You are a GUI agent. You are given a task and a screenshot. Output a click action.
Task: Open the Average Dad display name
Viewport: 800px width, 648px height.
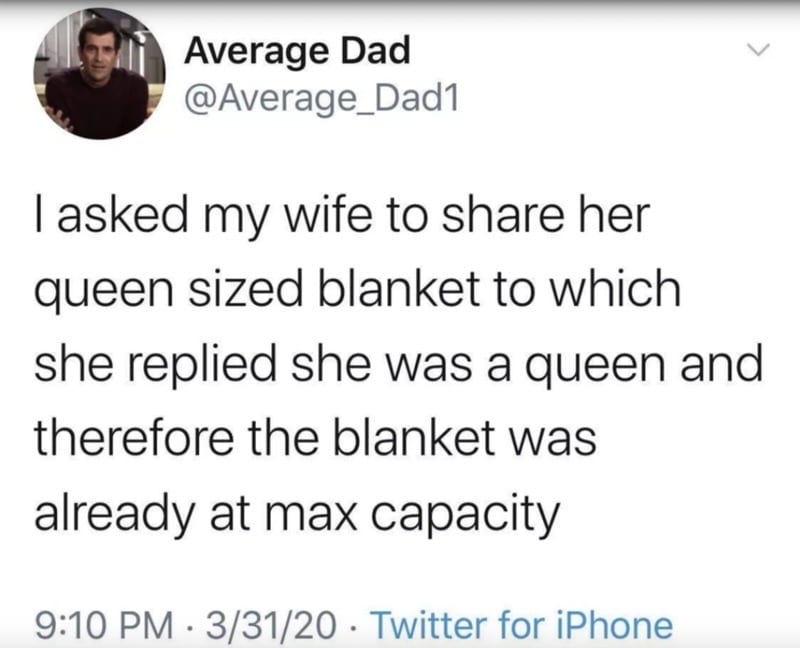[x=297, y=51]
